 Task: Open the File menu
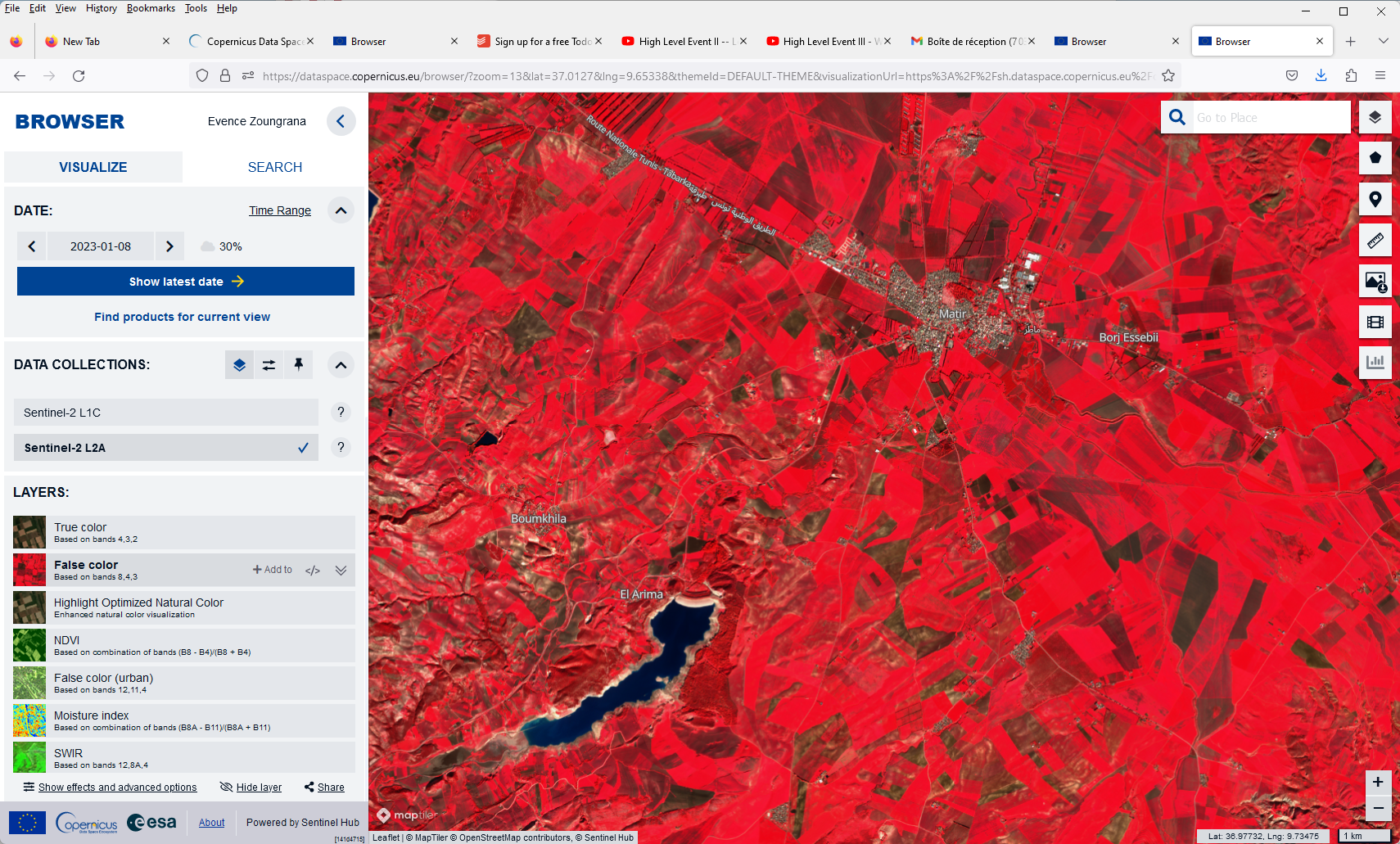12,8
